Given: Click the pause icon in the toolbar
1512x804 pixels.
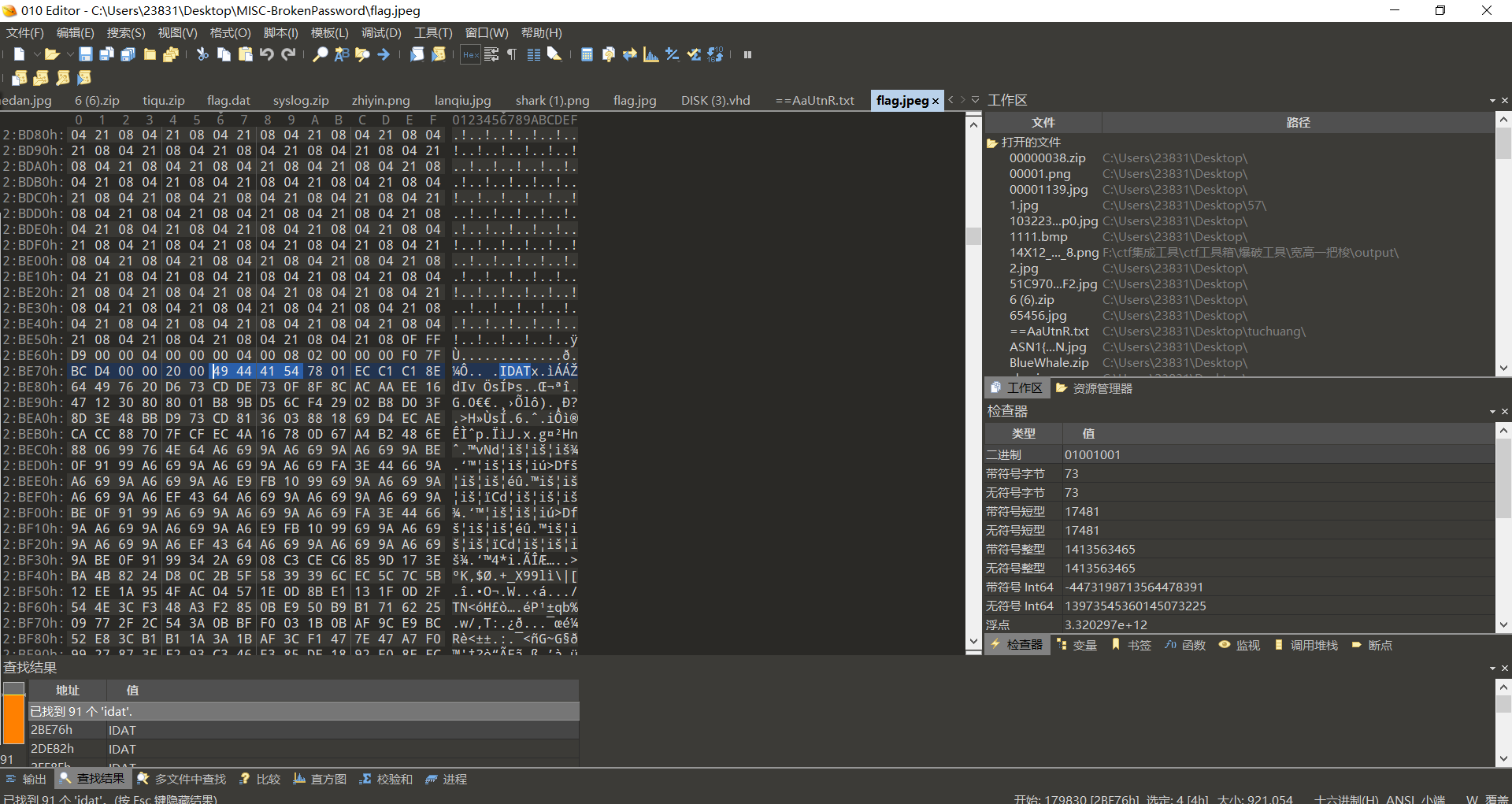Looking at the screenshot, I should (748, 54).
